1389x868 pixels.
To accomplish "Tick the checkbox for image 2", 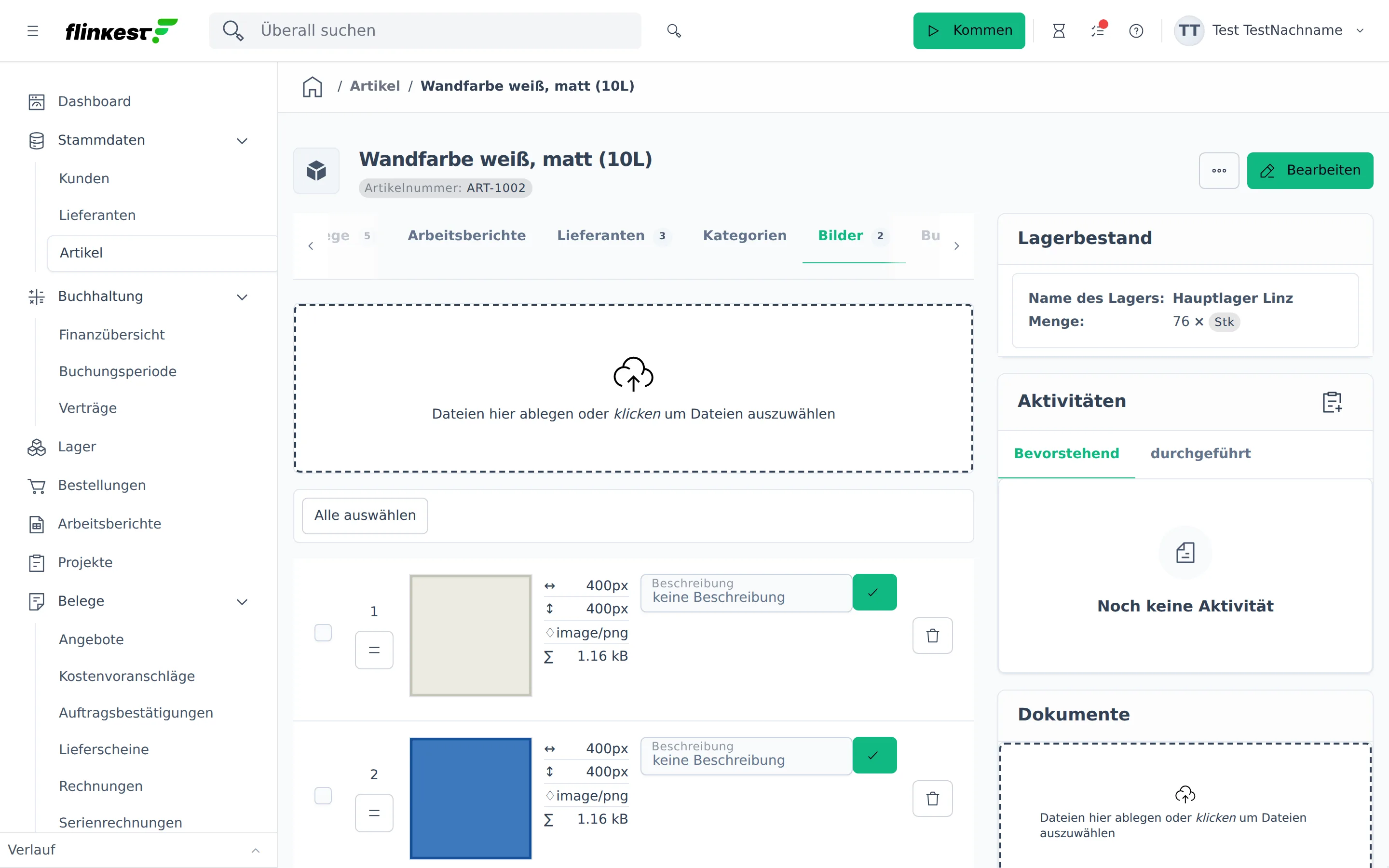I will coord(323,796).
